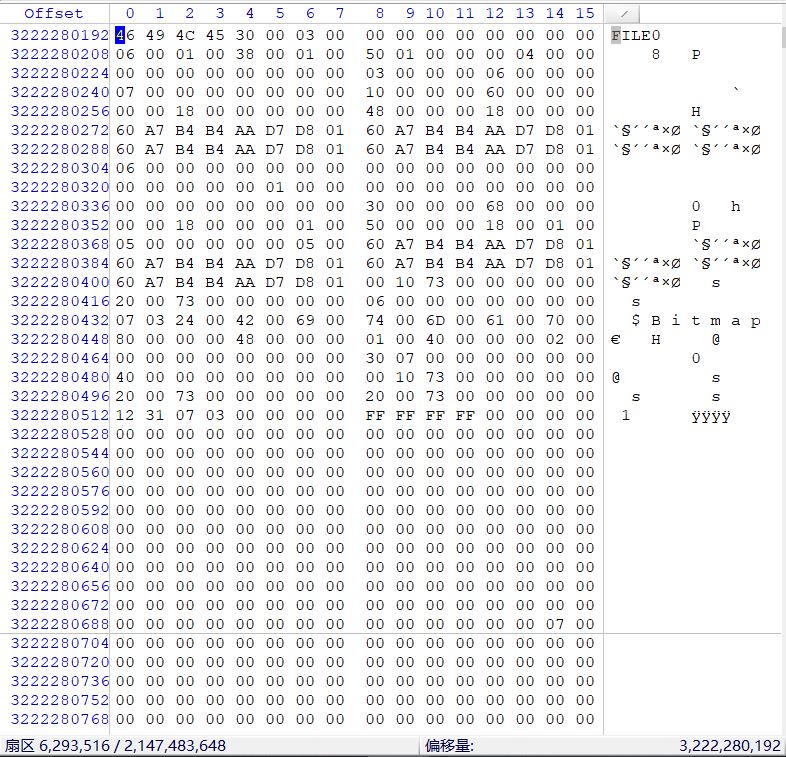
Task: Click byte 42 in row 3222280432
Action: click(245, 320)
